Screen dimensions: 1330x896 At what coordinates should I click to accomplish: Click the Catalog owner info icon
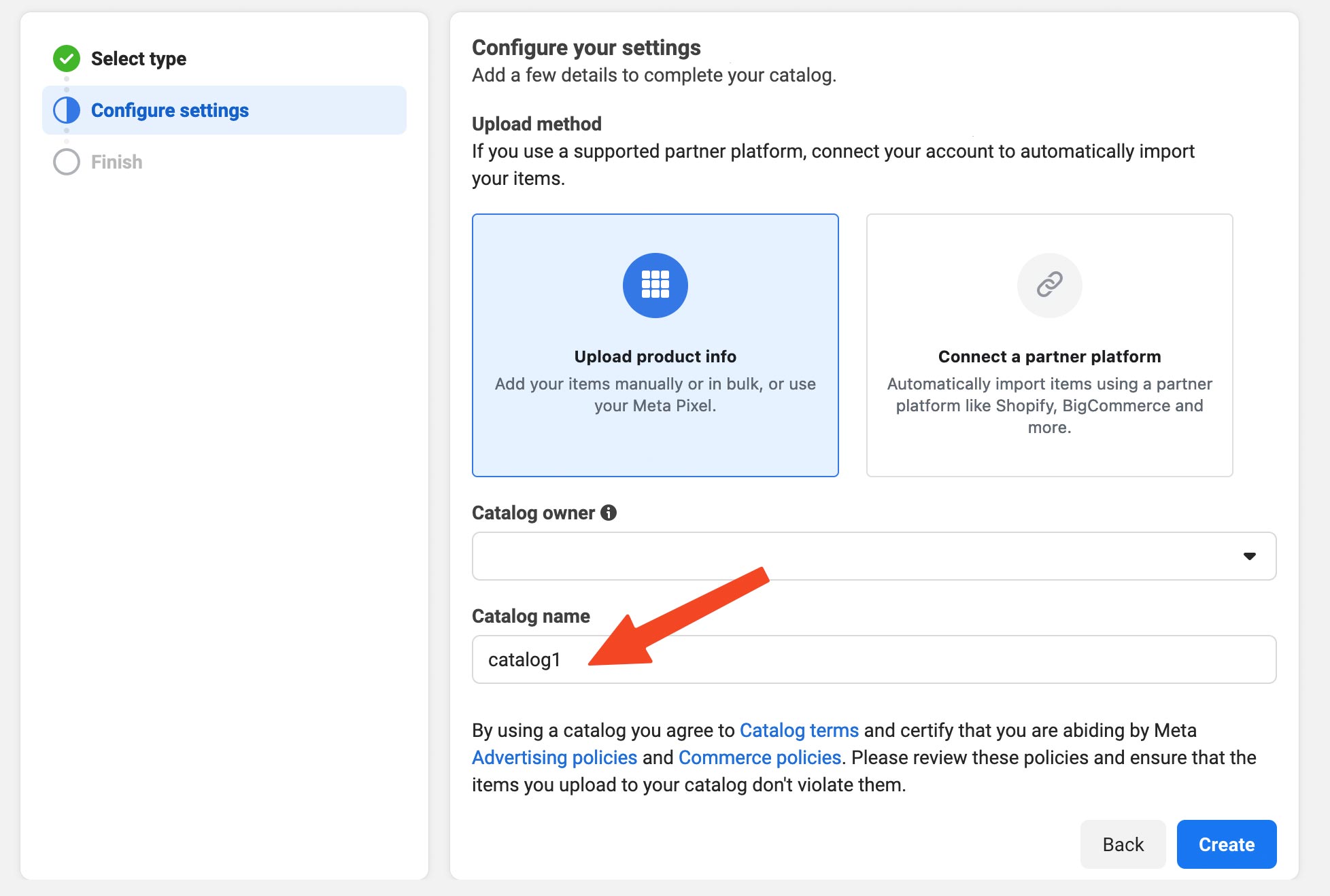[609, 513]
